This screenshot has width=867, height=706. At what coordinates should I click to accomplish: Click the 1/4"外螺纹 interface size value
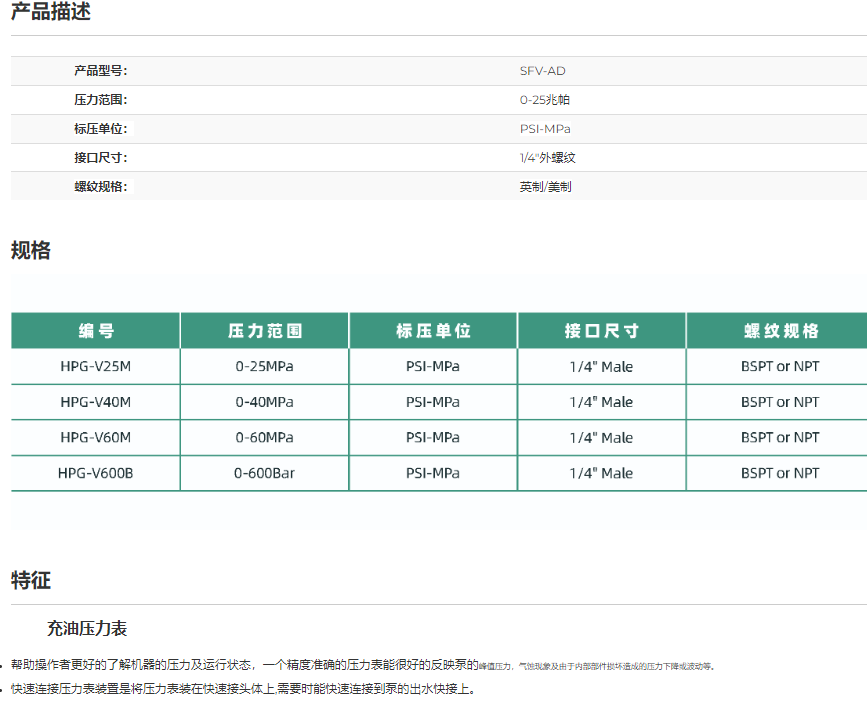pyautogui.click(x=547, y=158)
